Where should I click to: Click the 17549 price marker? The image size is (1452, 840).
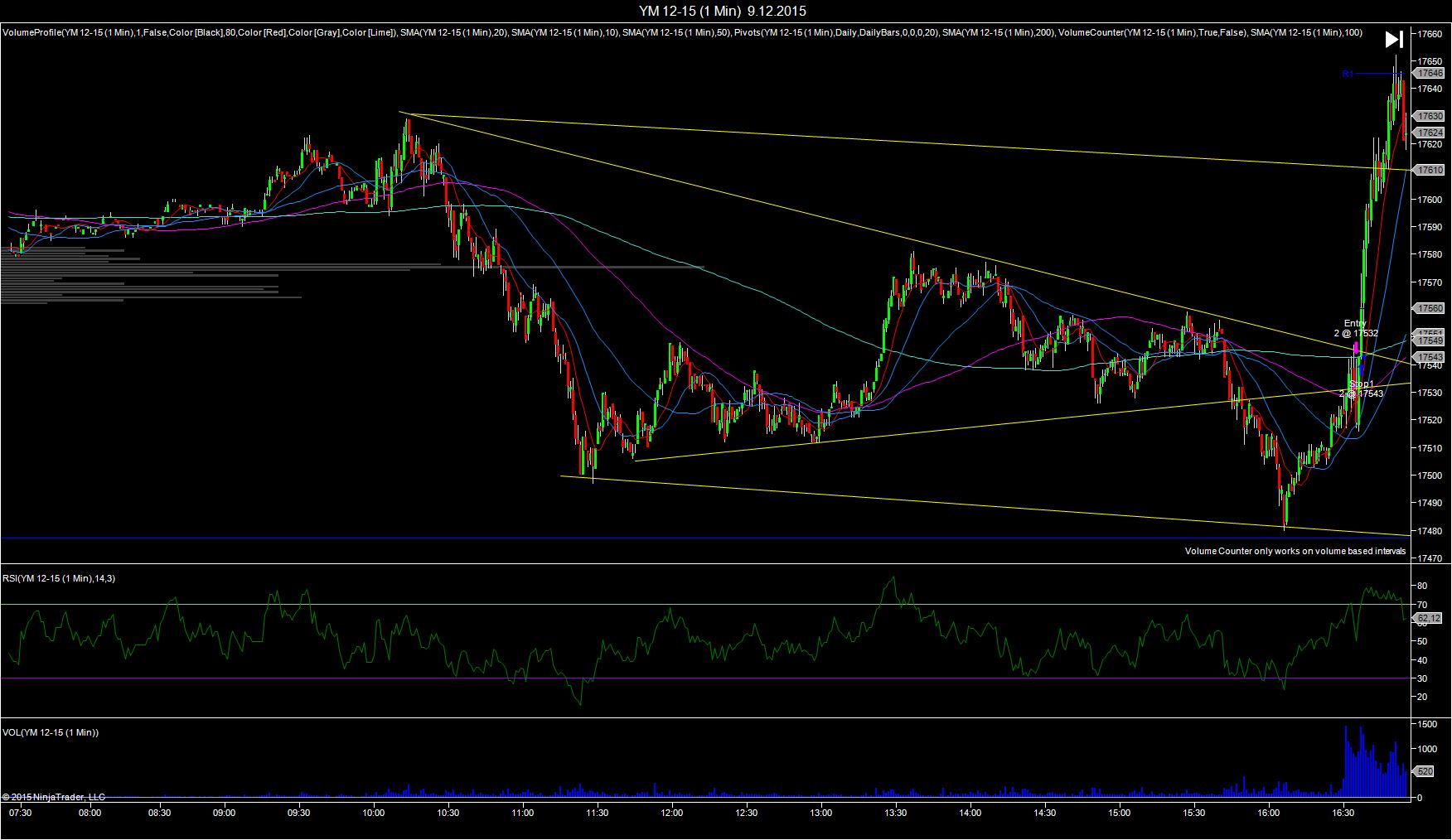coord(1430,340)
